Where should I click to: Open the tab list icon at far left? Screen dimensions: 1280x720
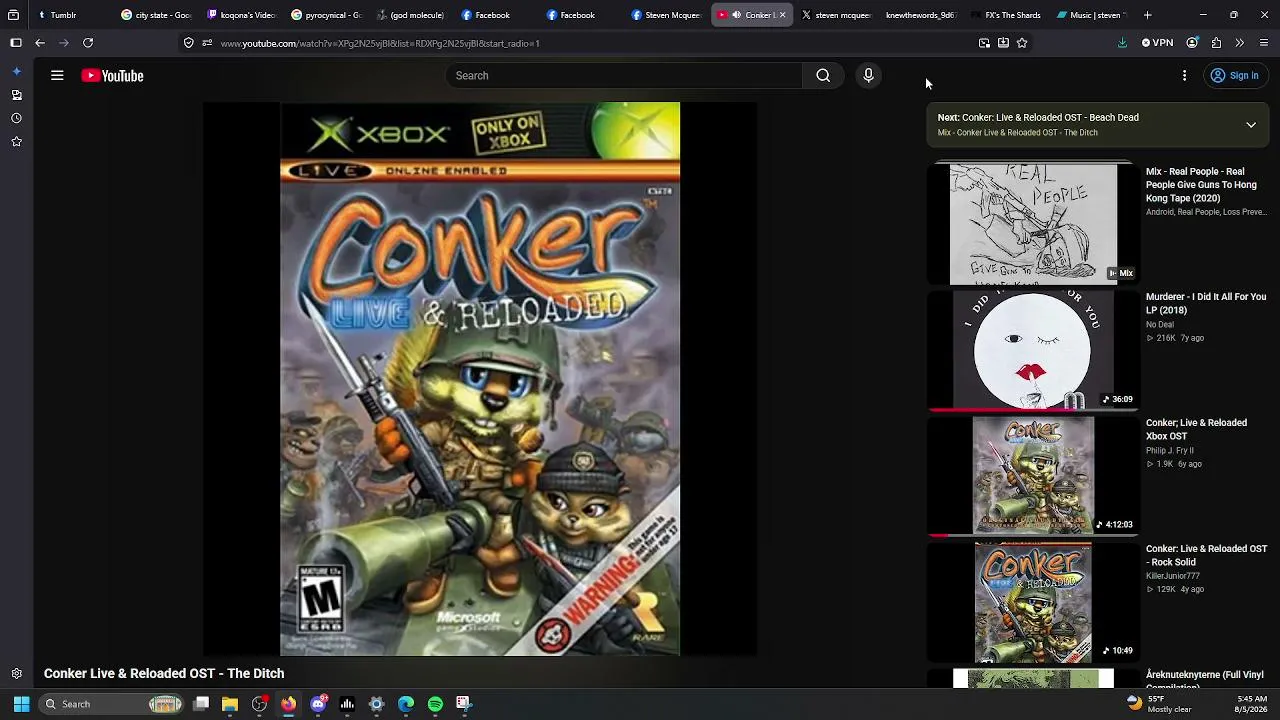[x=13, y=15]
